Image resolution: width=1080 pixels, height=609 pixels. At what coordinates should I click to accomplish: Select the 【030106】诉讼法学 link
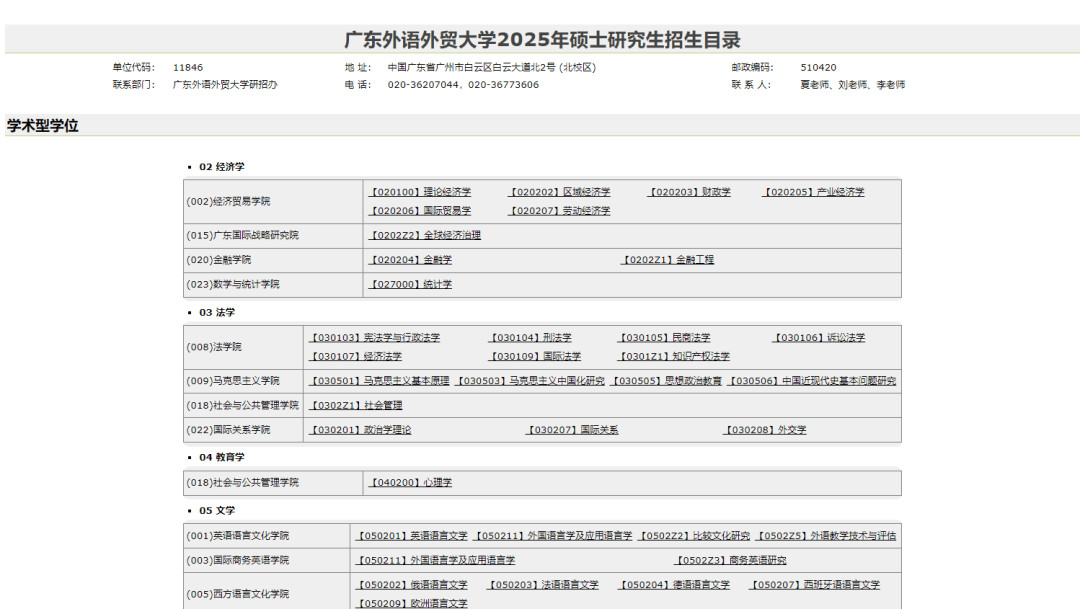(818, 338)
